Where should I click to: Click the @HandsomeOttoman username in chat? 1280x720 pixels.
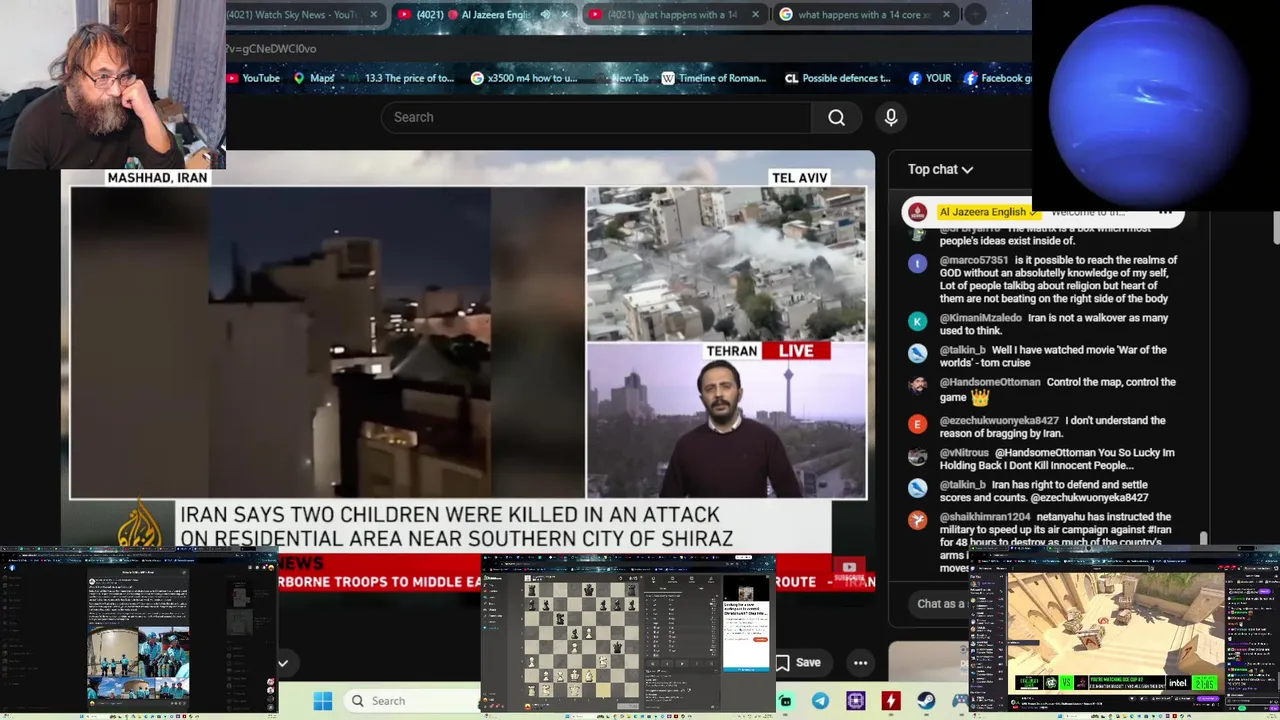pyautogui.click(x=990, y=382)
